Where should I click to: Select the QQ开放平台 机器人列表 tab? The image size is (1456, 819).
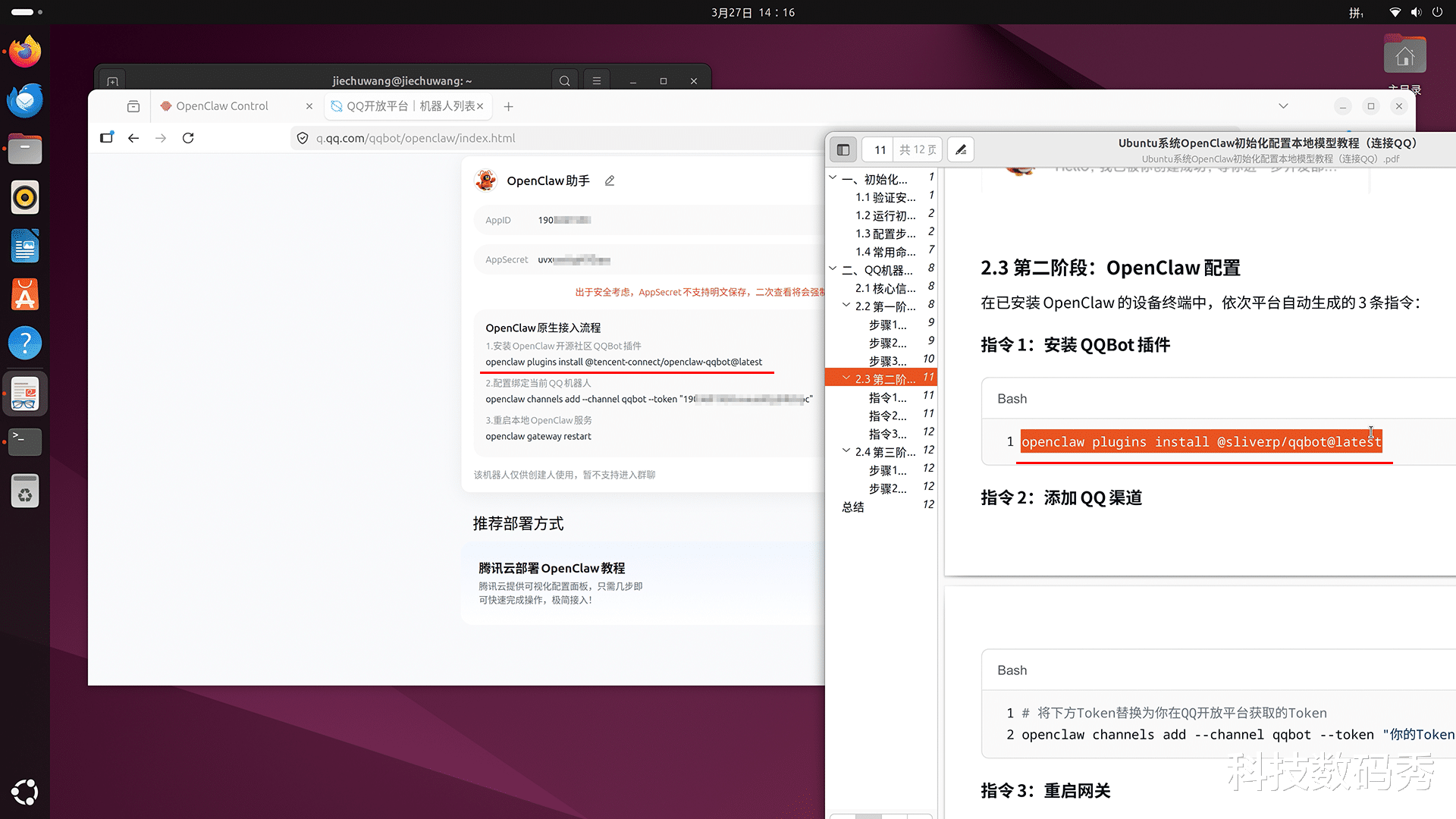click(x=402, y=106)
